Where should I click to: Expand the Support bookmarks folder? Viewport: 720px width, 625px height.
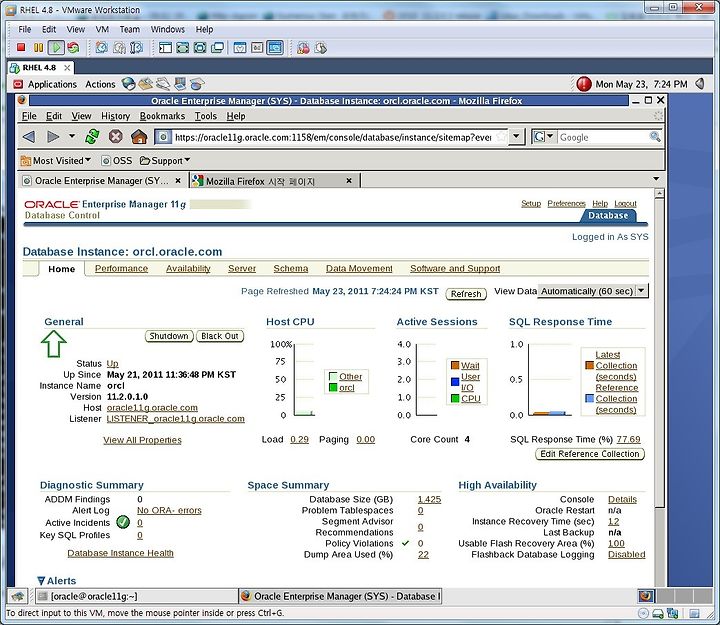pos(165,161)
